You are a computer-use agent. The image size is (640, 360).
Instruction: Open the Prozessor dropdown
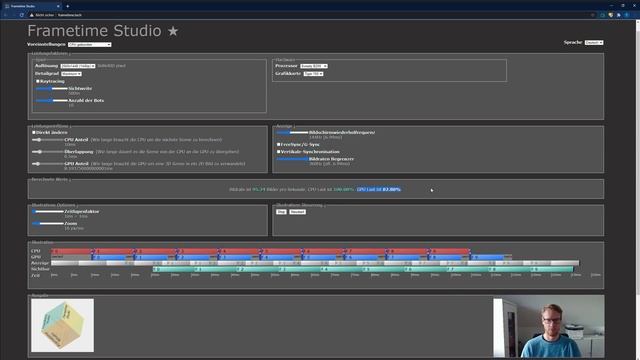(x=313, y=66)
